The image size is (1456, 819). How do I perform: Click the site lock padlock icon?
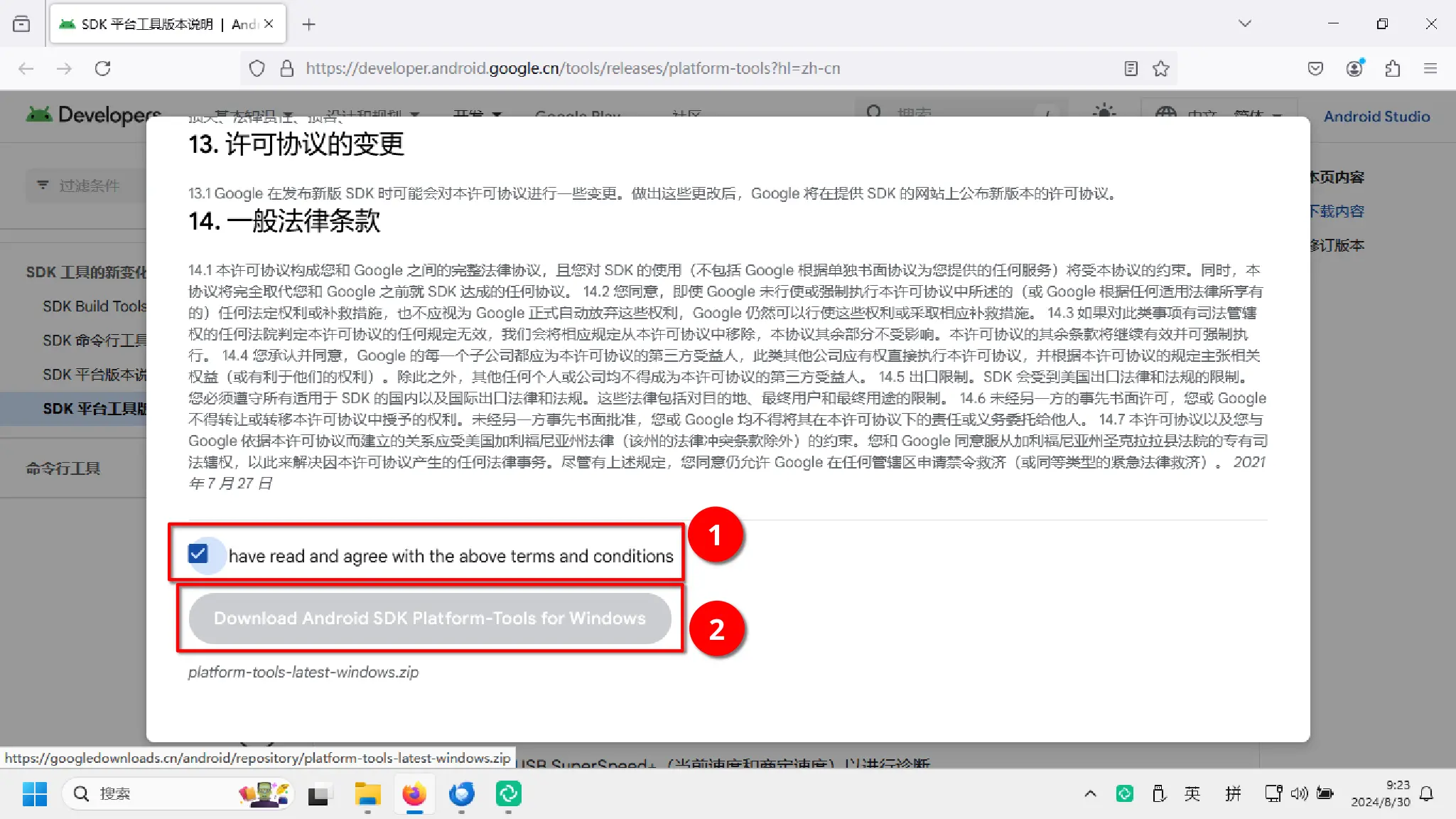pos(287,68)
